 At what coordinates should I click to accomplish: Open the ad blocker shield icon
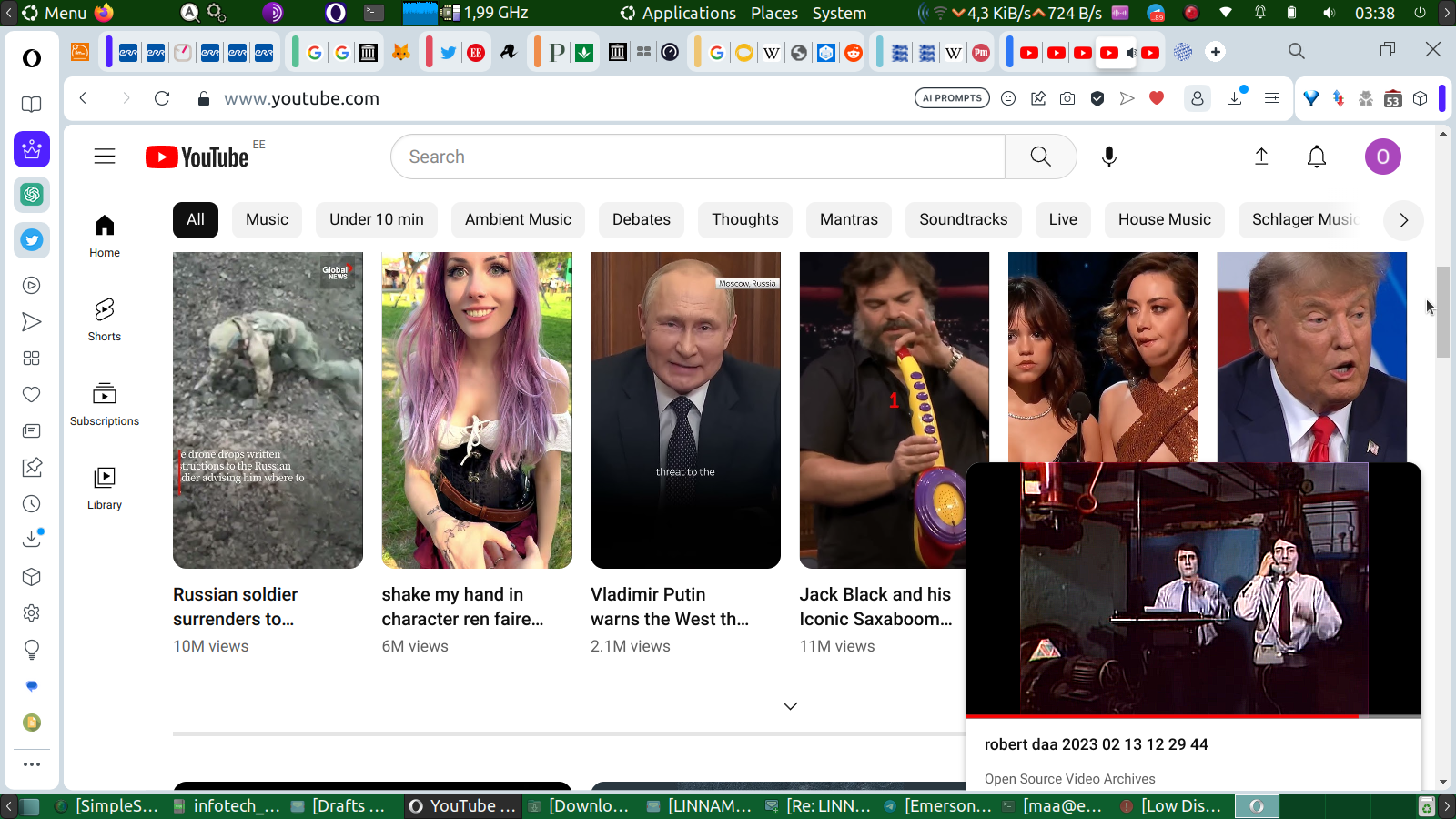(x=1097, y=98)
